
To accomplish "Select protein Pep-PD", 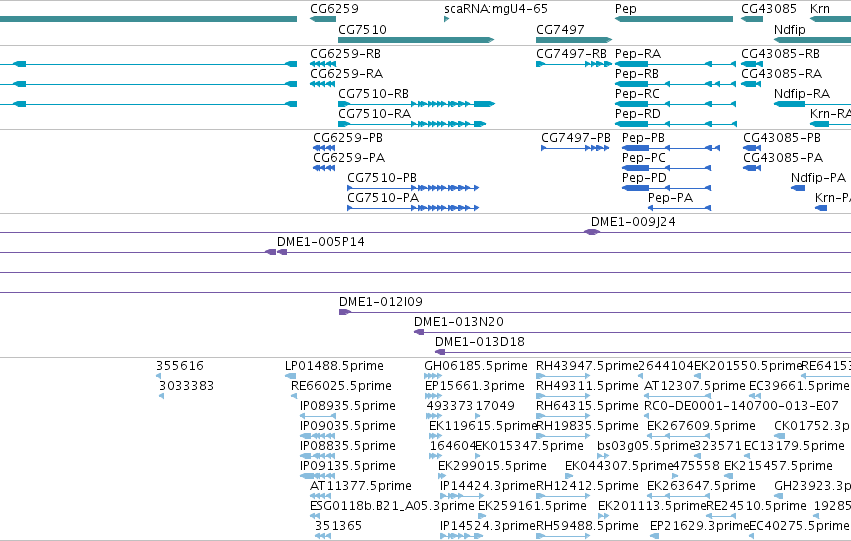I will 666,188.
